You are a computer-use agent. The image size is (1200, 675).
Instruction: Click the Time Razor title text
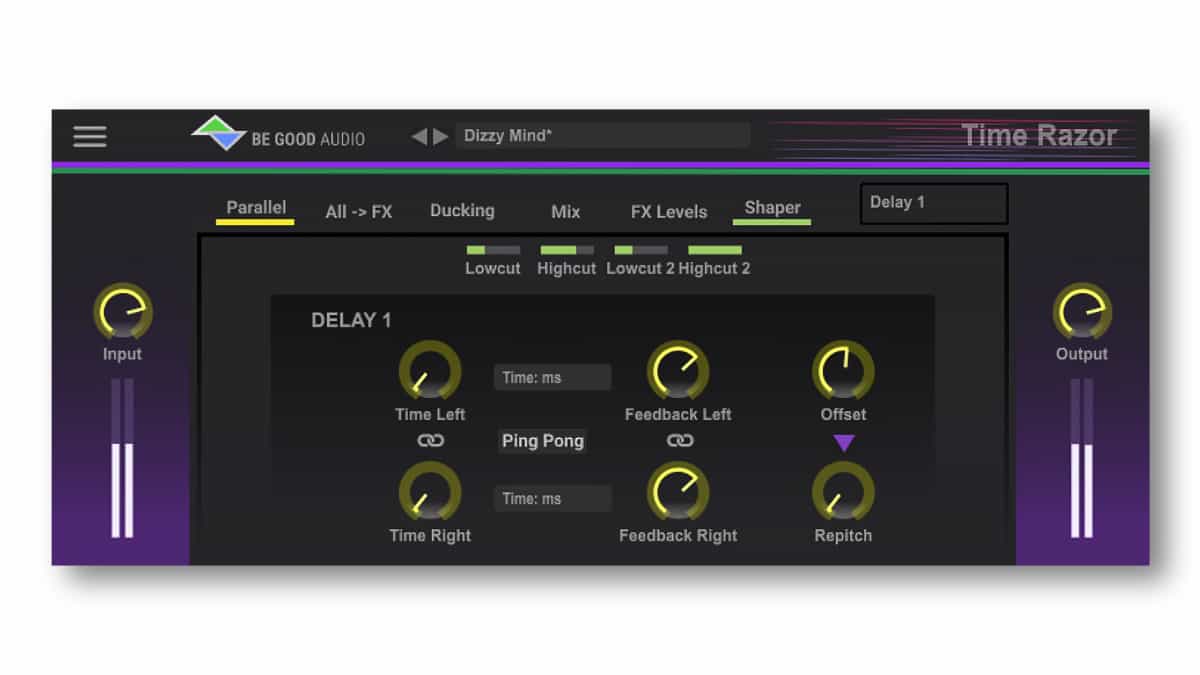[x=1039, y=136]
